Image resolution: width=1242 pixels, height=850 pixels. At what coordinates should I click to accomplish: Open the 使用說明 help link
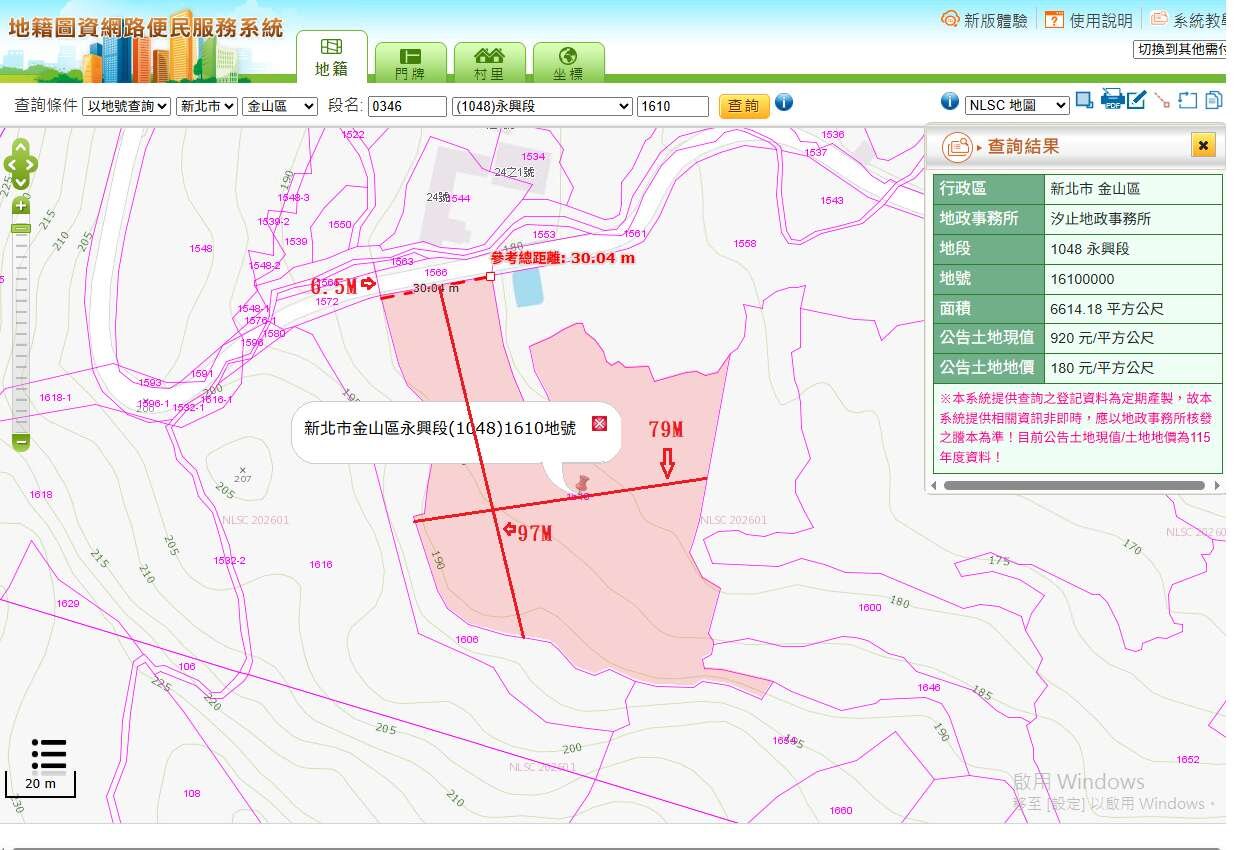point(1089,20)
